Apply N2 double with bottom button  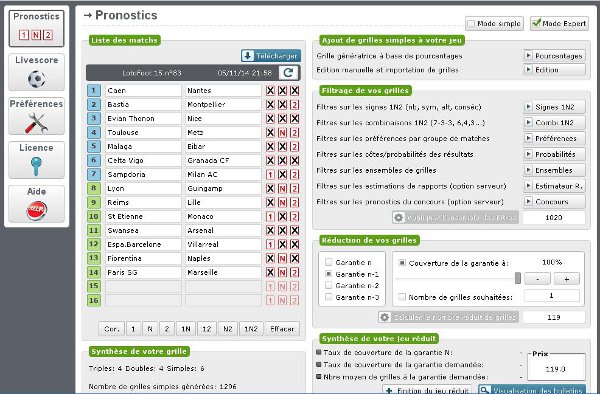228,329
